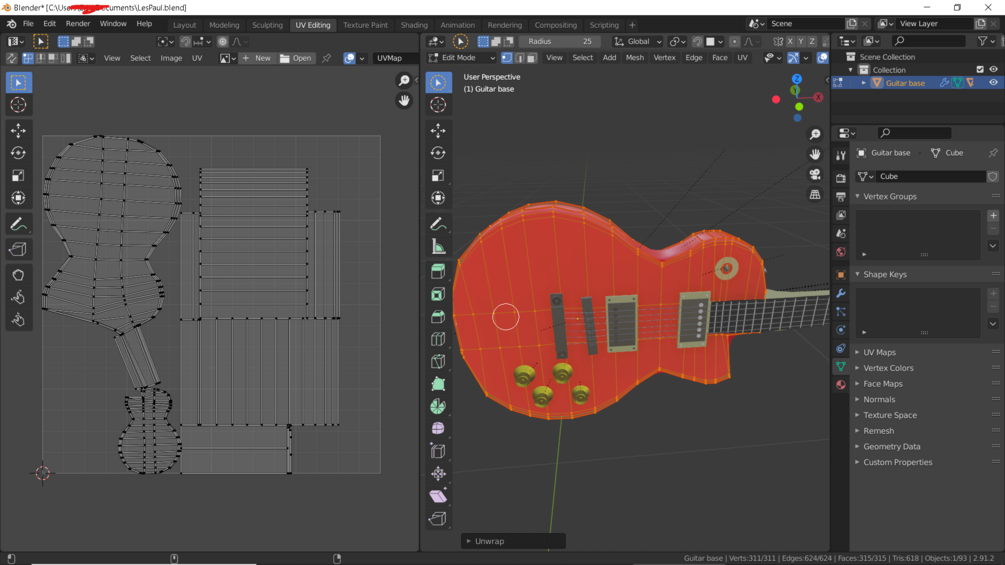The image size is (1005, 565).
Task: Switch to the Shading workspace tab
Action: pos(414,25)
